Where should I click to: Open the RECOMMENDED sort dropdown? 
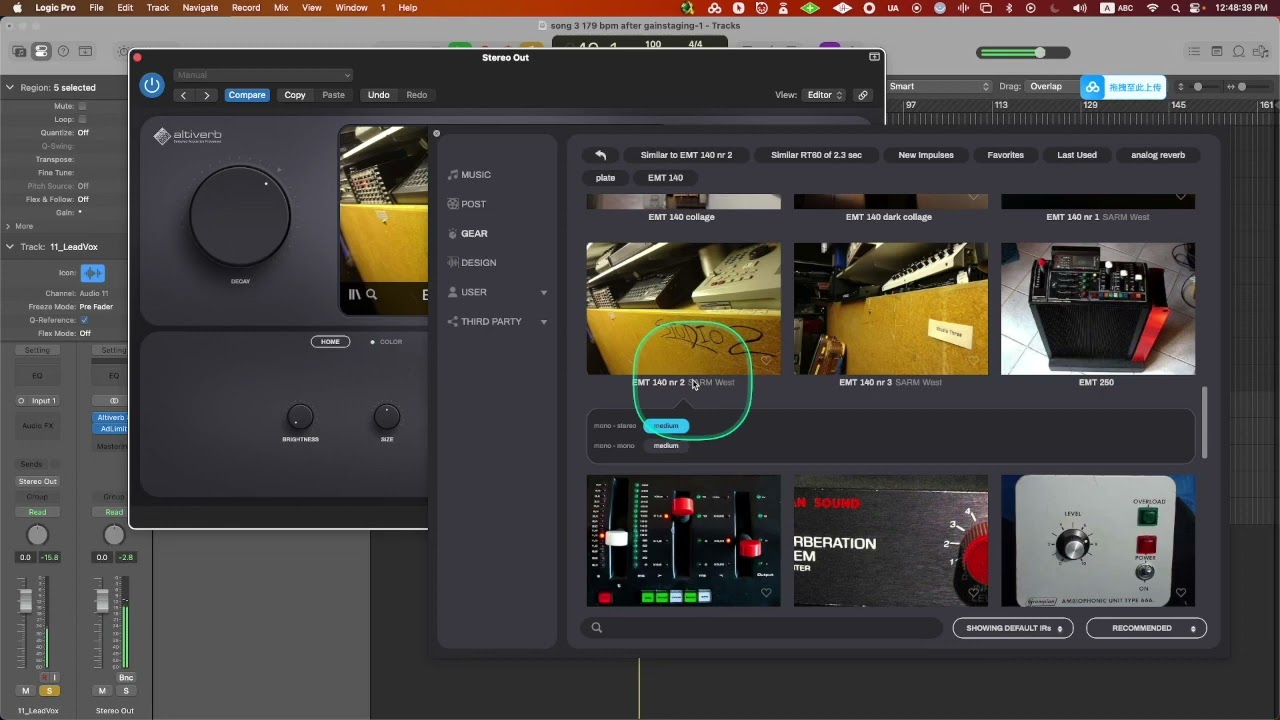[x=1146, y=628]
